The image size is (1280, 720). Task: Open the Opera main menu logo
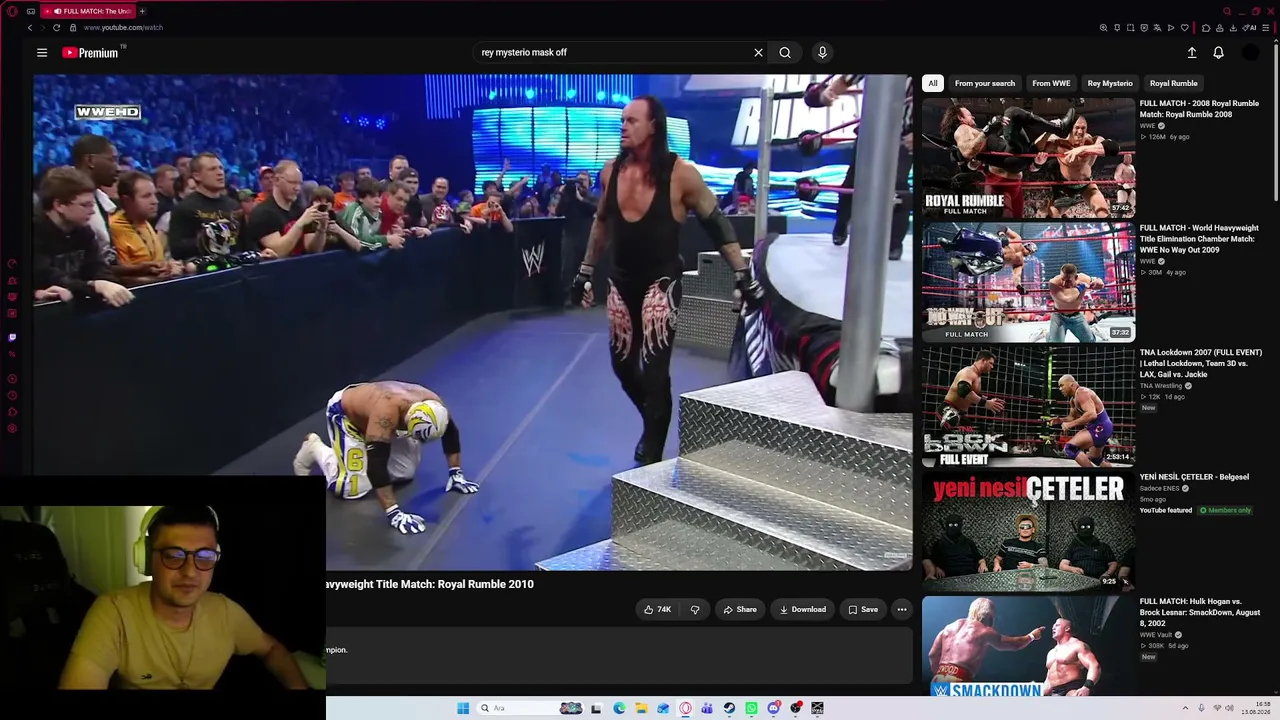[12, 11]
